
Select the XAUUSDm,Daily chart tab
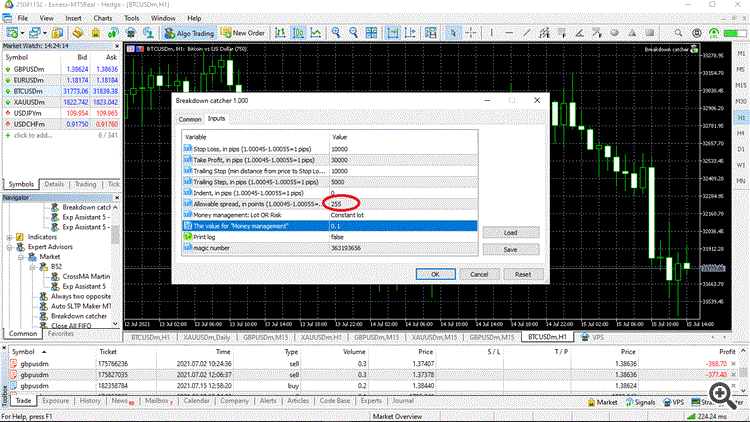207,337
